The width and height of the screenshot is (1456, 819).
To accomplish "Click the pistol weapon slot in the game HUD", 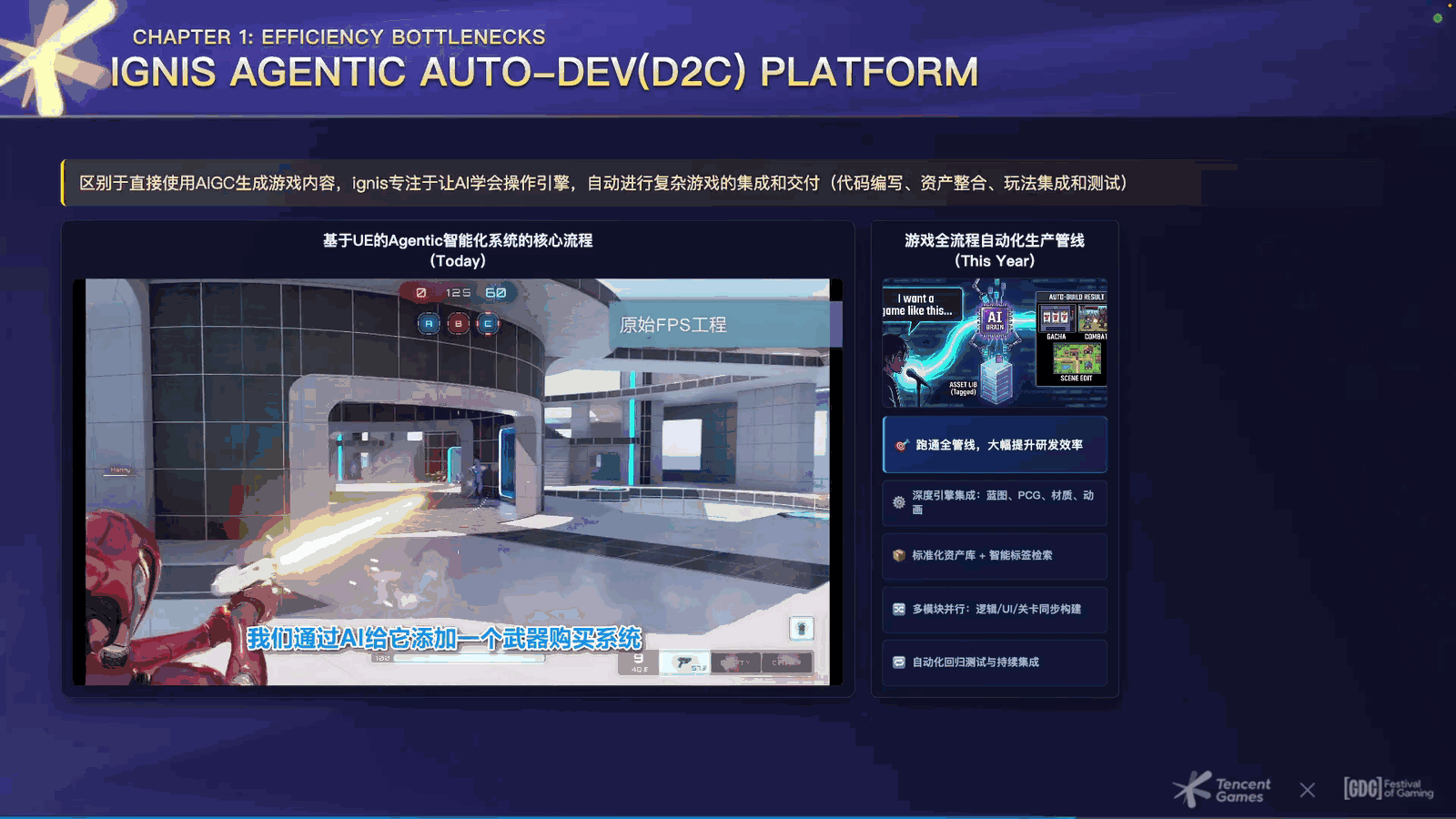I will pyautogui.click(x=684, y=663).
